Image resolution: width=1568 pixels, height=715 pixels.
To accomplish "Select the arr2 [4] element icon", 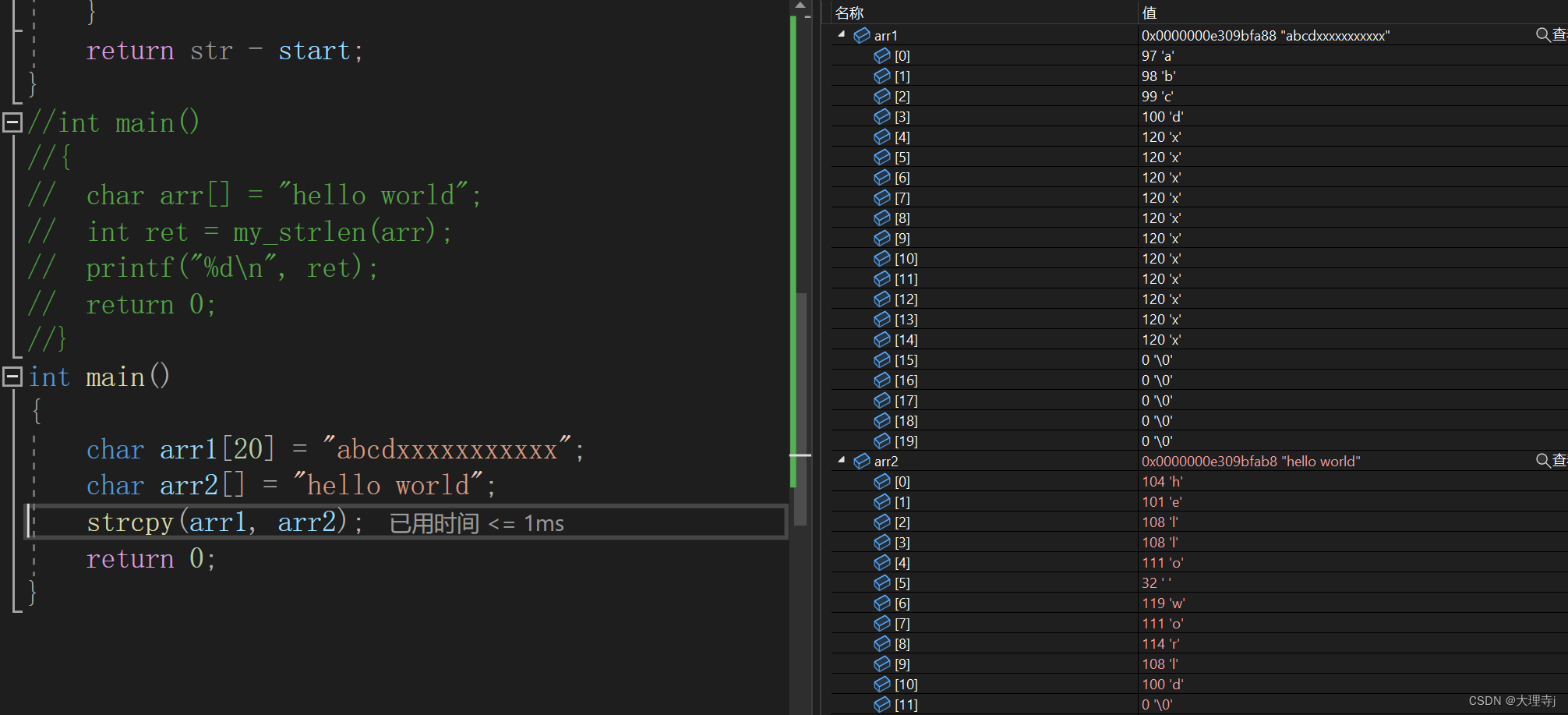I will point(882,562).
